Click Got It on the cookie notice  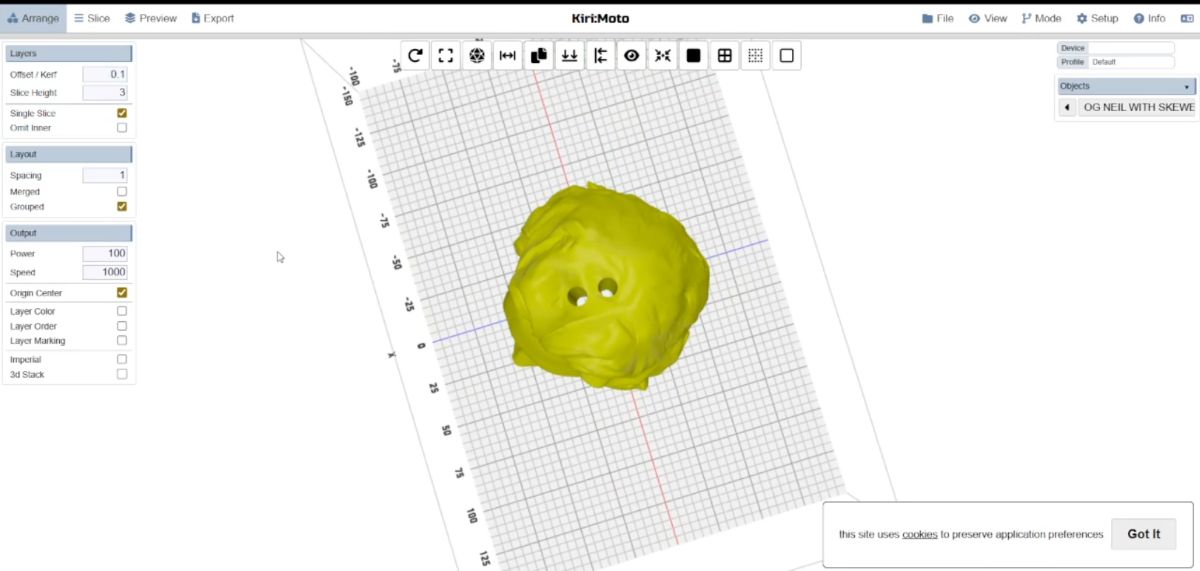tap(1144, 534)
